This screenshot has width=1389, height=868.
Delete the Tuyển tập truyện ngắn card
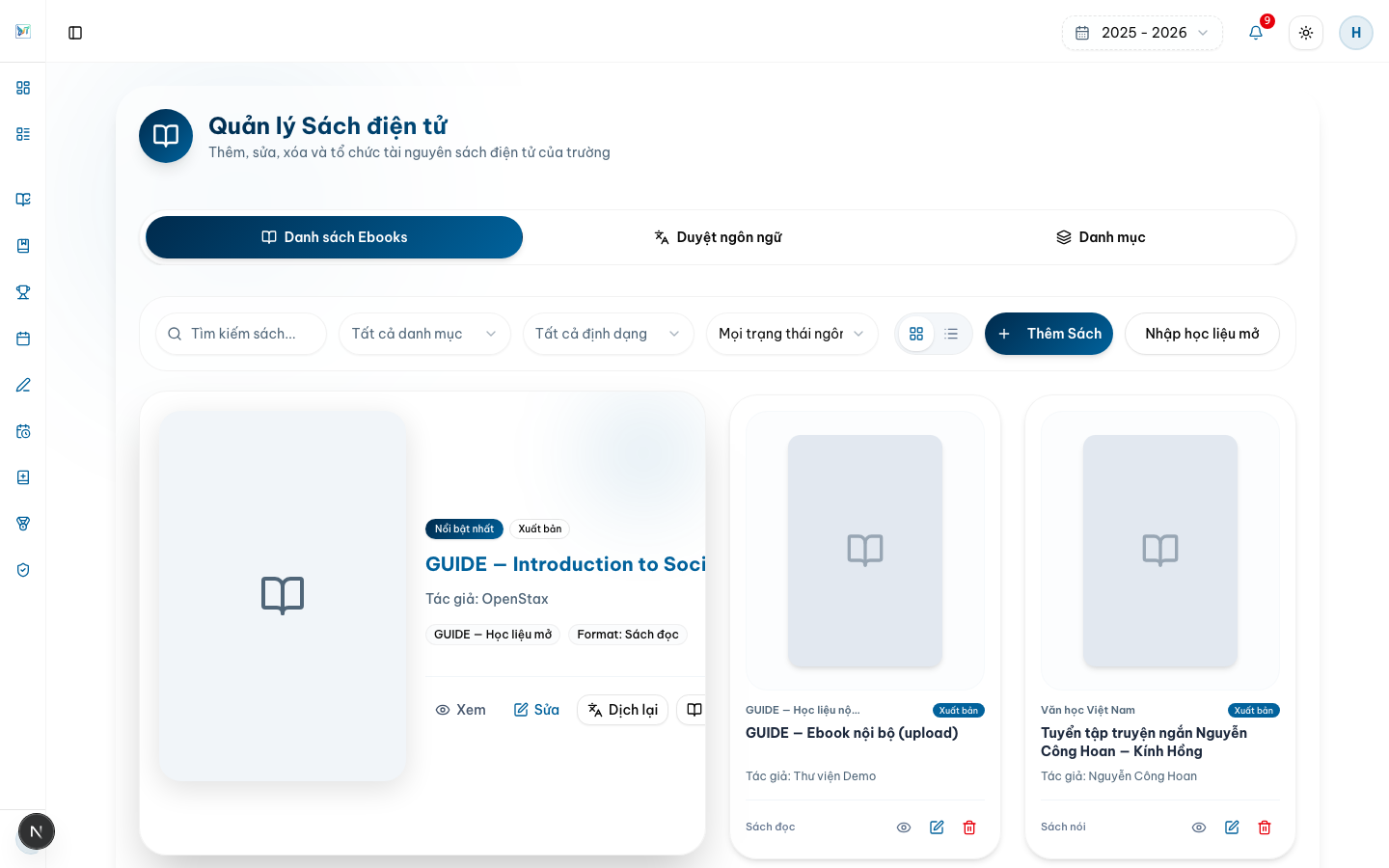click(x=1265, y=827)
